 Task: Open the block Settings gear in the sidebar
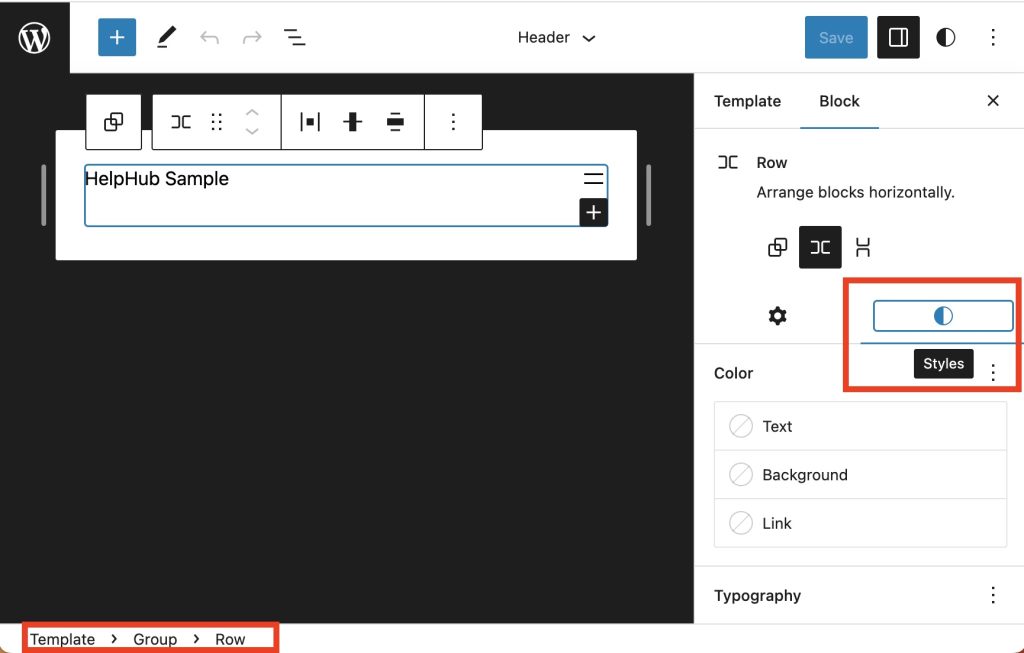click(x=777, y=316)
